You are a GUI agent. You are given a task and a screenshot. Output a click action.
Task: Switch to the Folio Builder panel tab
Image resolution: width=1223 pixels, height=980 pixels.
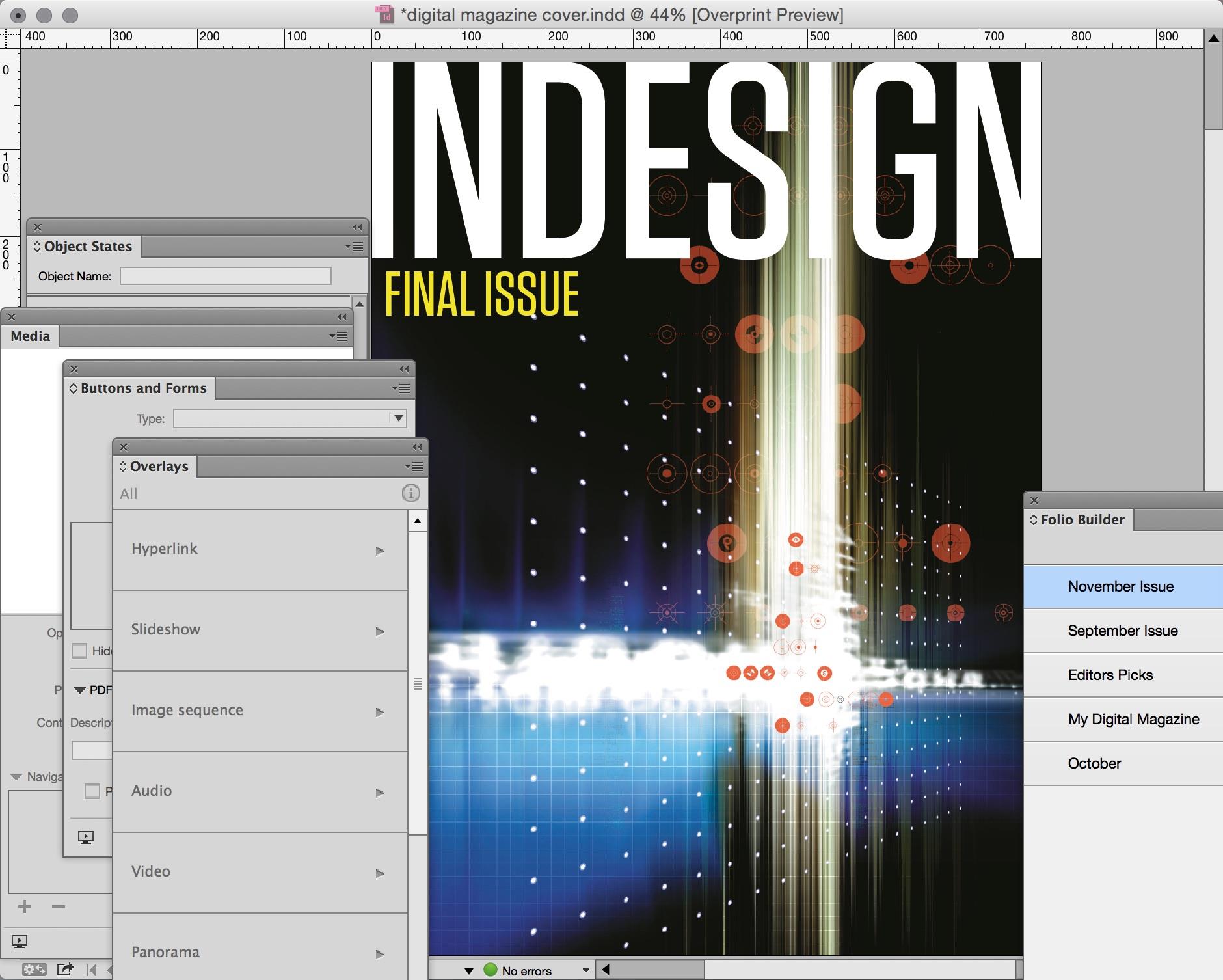coord(1082,519)
